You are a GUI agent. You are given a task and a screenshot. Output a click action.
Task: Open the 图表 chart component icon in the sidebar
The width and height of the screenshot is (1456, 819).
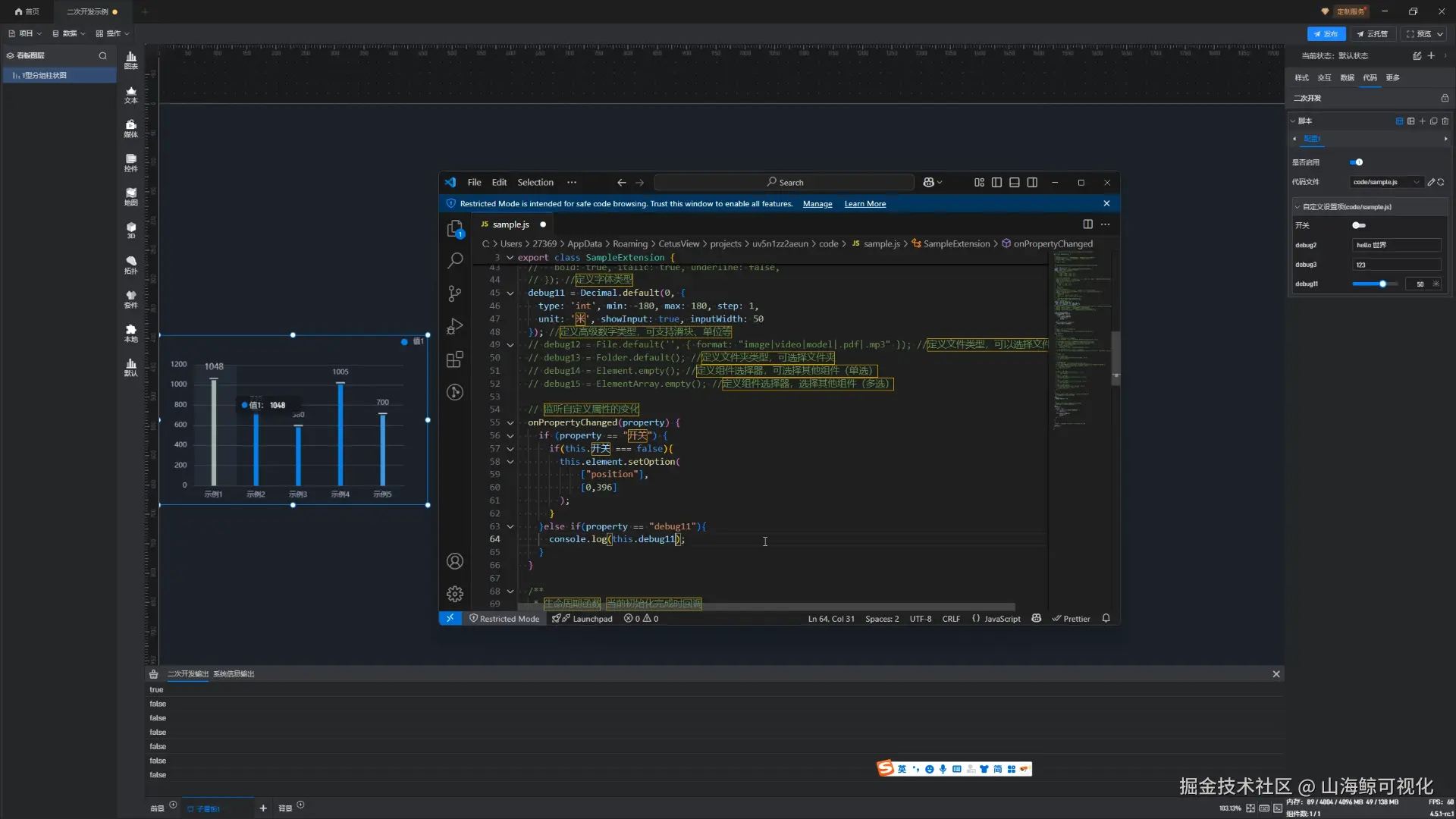pyautogui.click(x=131, y=60)
